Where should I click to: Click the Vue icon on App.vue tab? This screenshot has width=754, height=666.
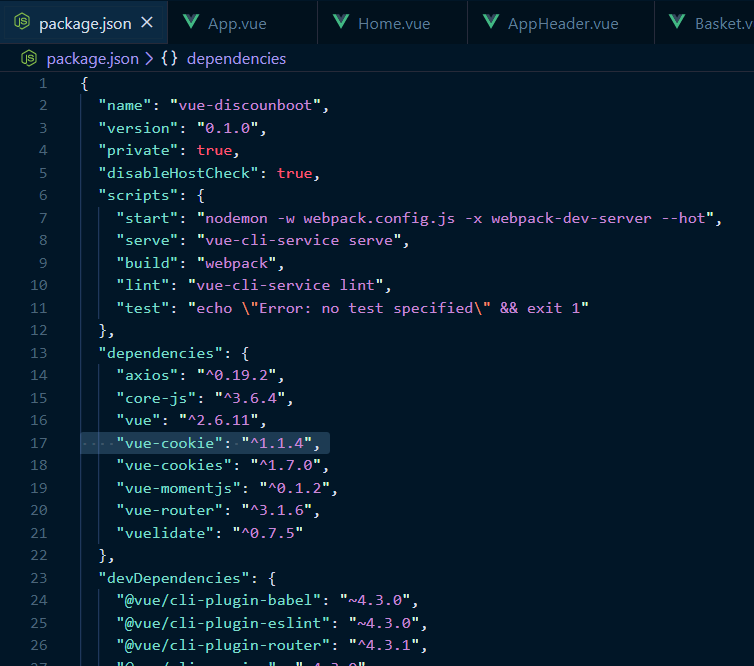191,22
